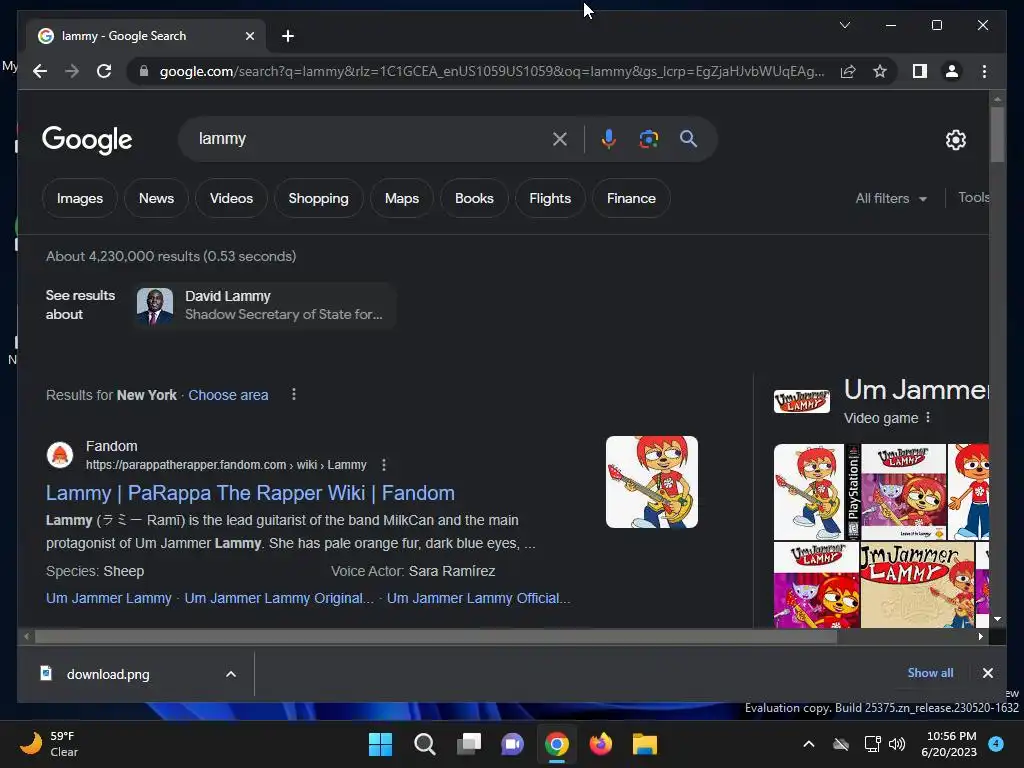Screen dimensions: 1024x768
Task: Click the Choose area link
Action: (228, 395)
